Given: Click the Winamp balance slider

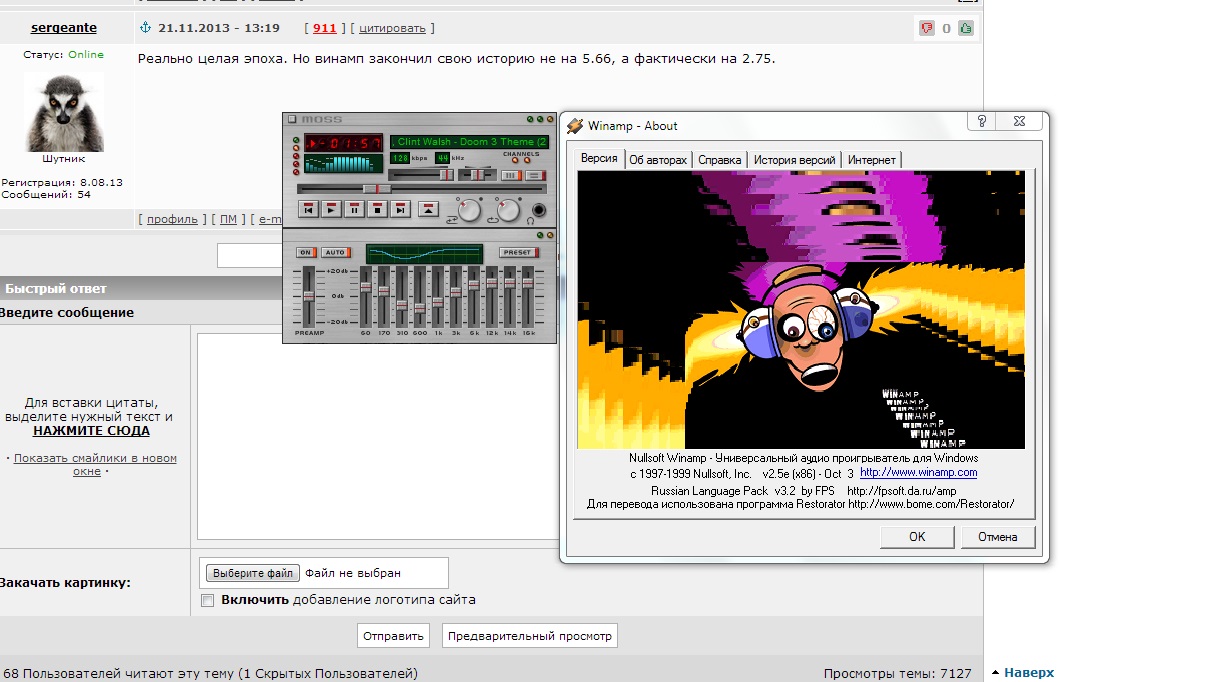Looking at the screenshot, I should click(477, 175).
